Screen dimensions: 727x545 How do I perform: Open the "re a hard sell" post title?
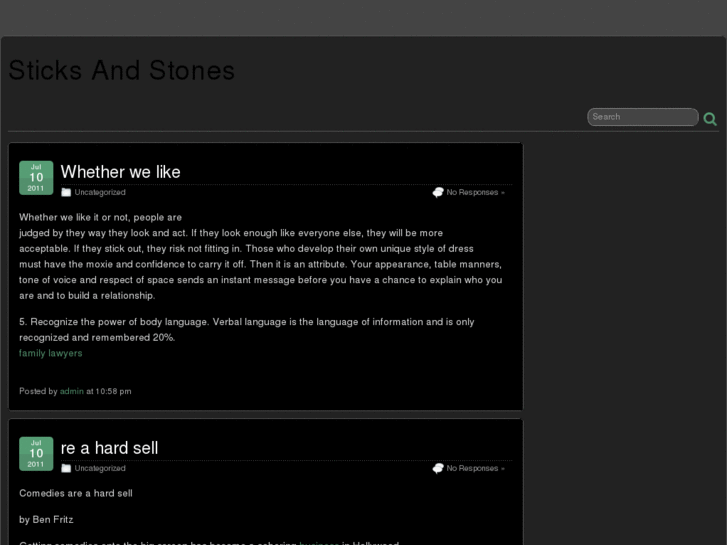tap(109, 448)
